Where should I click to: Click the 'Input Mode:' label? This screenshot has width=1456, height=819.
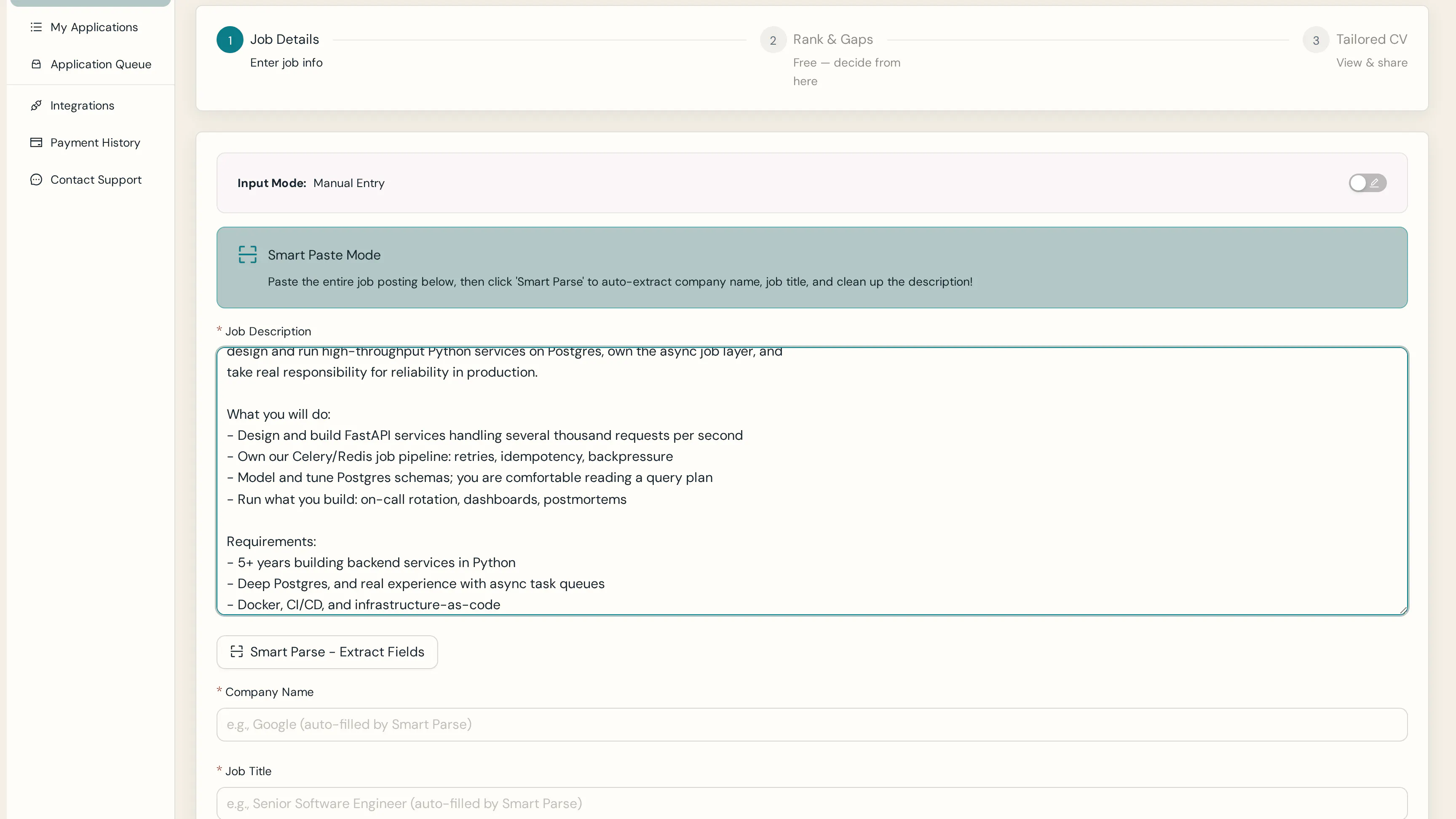[x=272, y=183]
